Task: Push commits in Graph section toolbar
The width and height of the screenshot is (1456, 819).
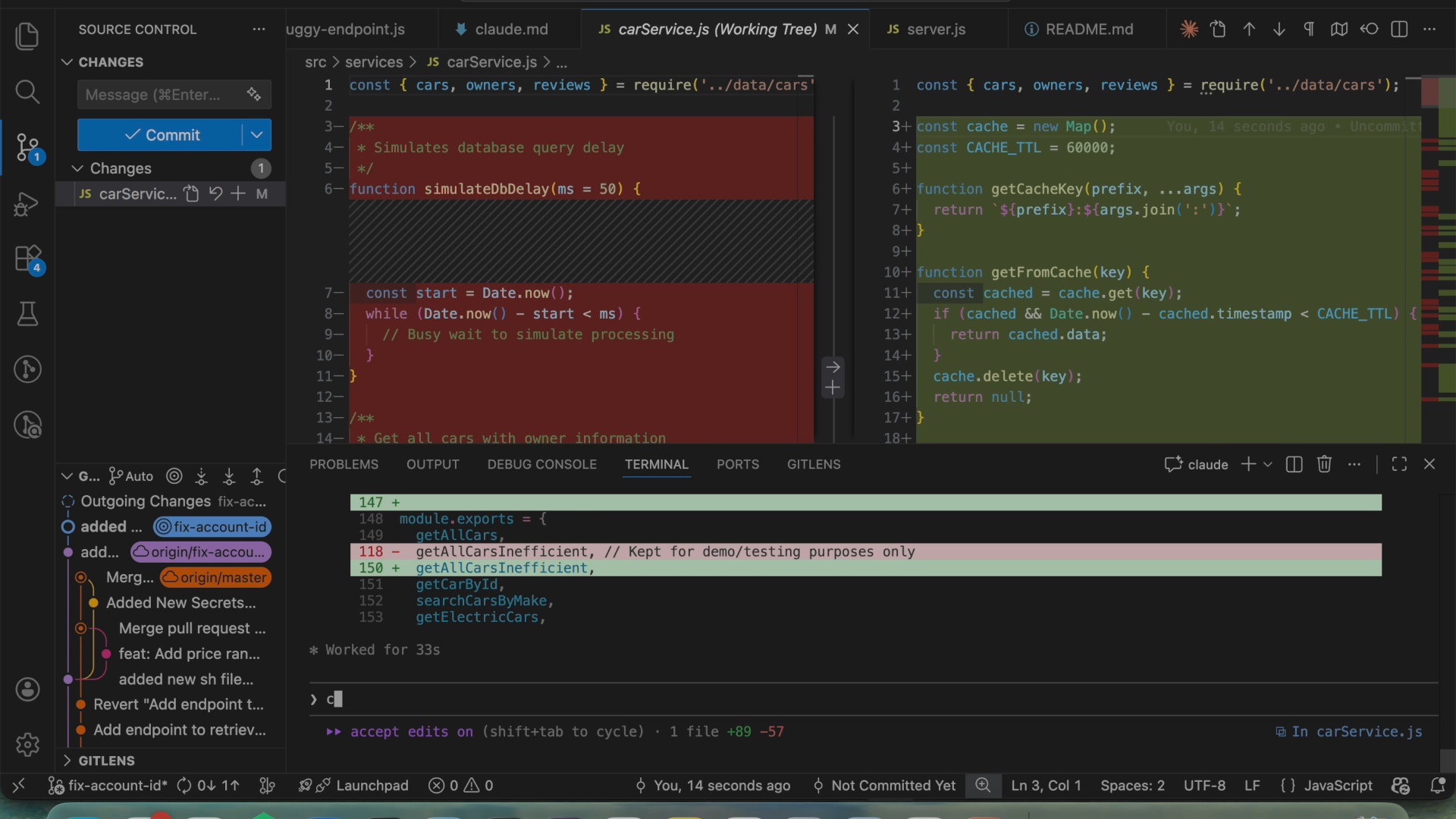Action: click(x=257, y=476)
